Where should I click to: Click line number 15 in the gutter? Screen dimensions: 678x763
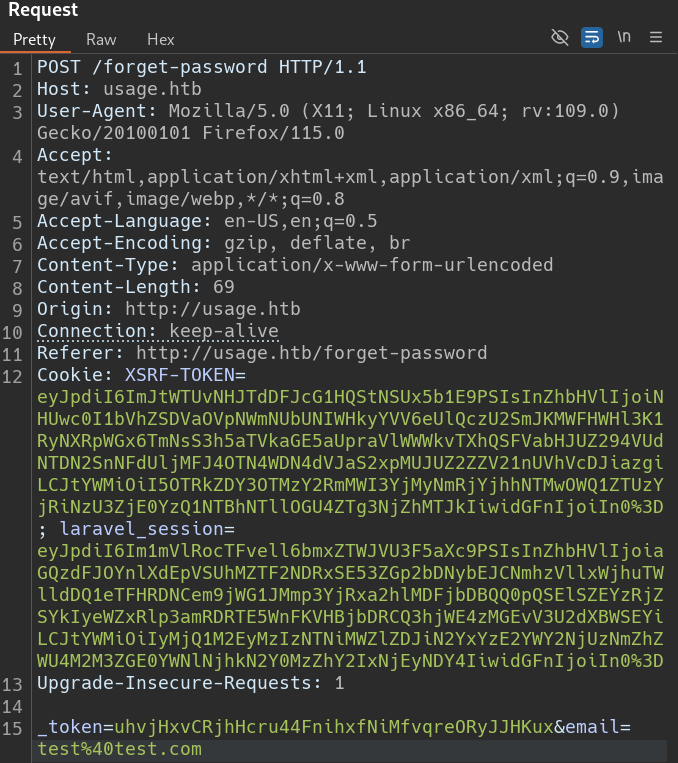(x=15, y=727)
